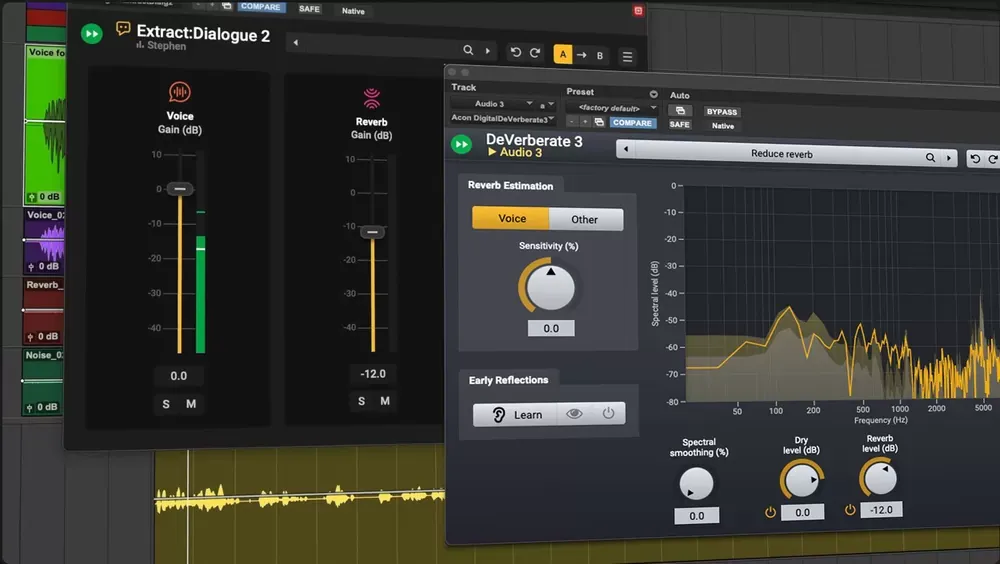Solo the Voice channel
Viewport: 1000px width, 564px height.
(166, 404)
